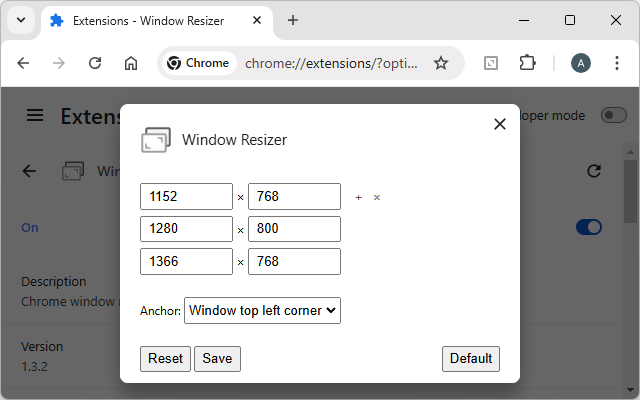Viewport: 640px width, 400px height.
Task: Open the profile avatar A
Action: pos(580,63)
